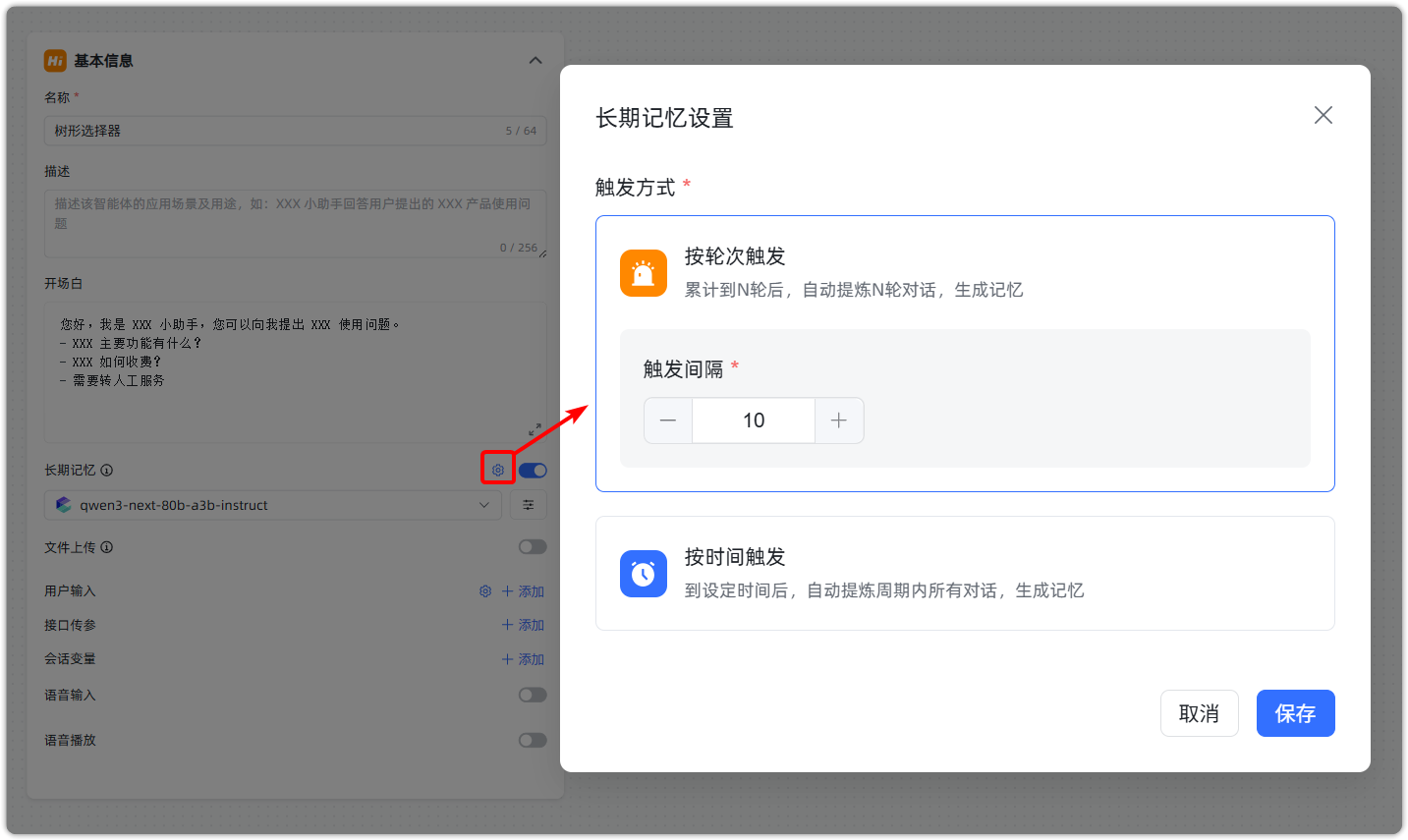1408x840 pixels.
Task: Open the qwen3-next-80b-a3b-instruct model dropdown
Action: click(273, 505)
